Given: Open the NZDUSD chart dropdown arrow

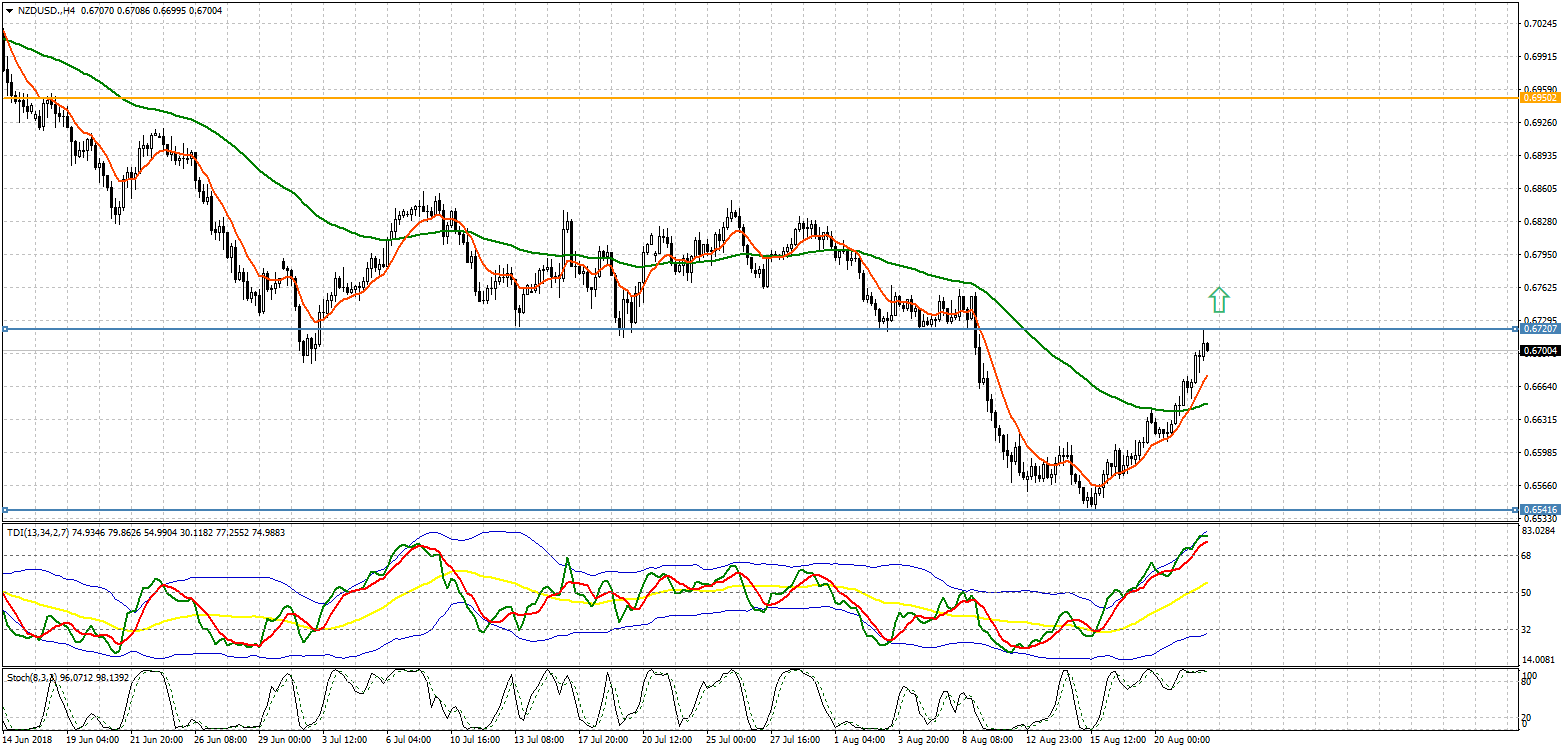Looking at the screenshot, I should click(x=8, y=10).
